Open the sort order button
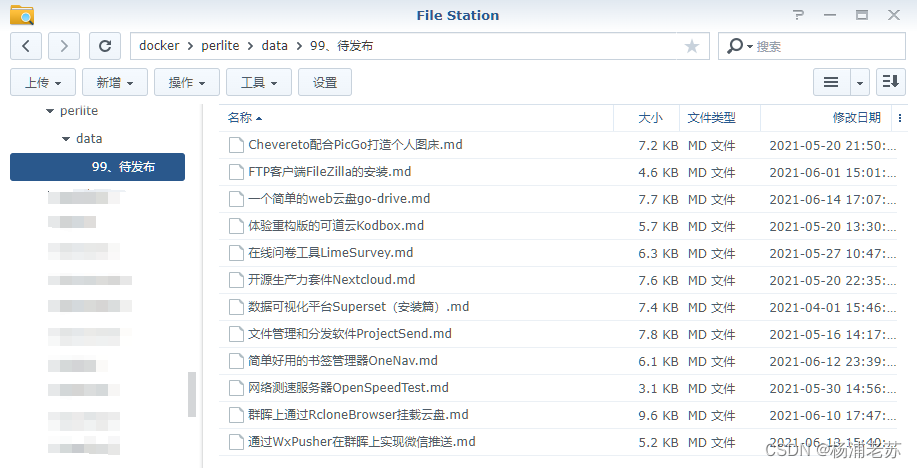The width and height of the screenshot is (917, 468). 891,82
